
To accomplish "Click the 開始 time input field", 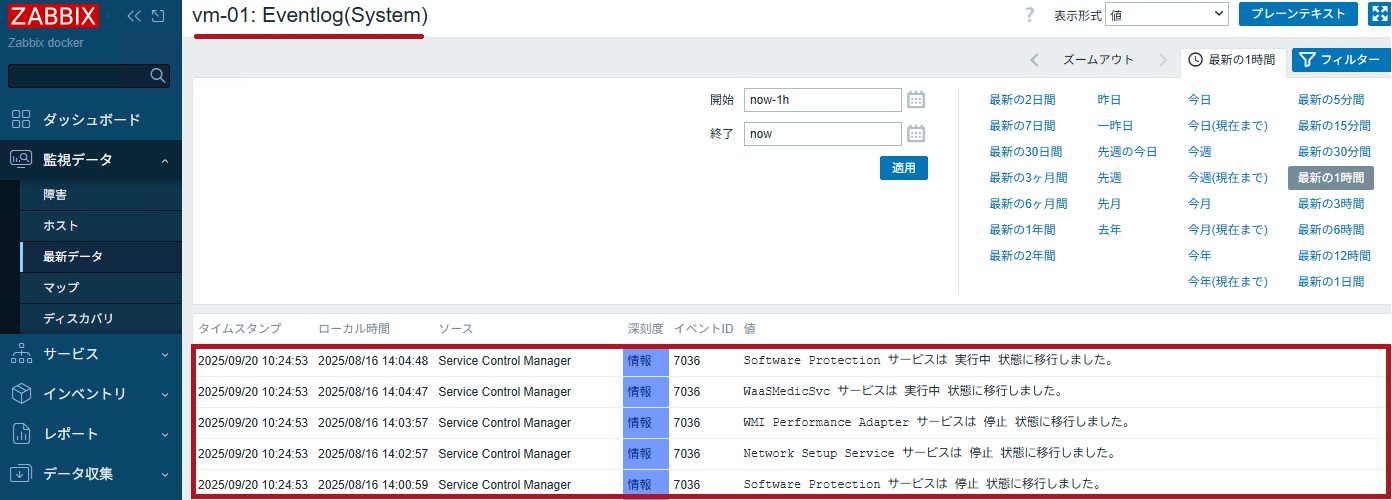I will coord(822,100).
